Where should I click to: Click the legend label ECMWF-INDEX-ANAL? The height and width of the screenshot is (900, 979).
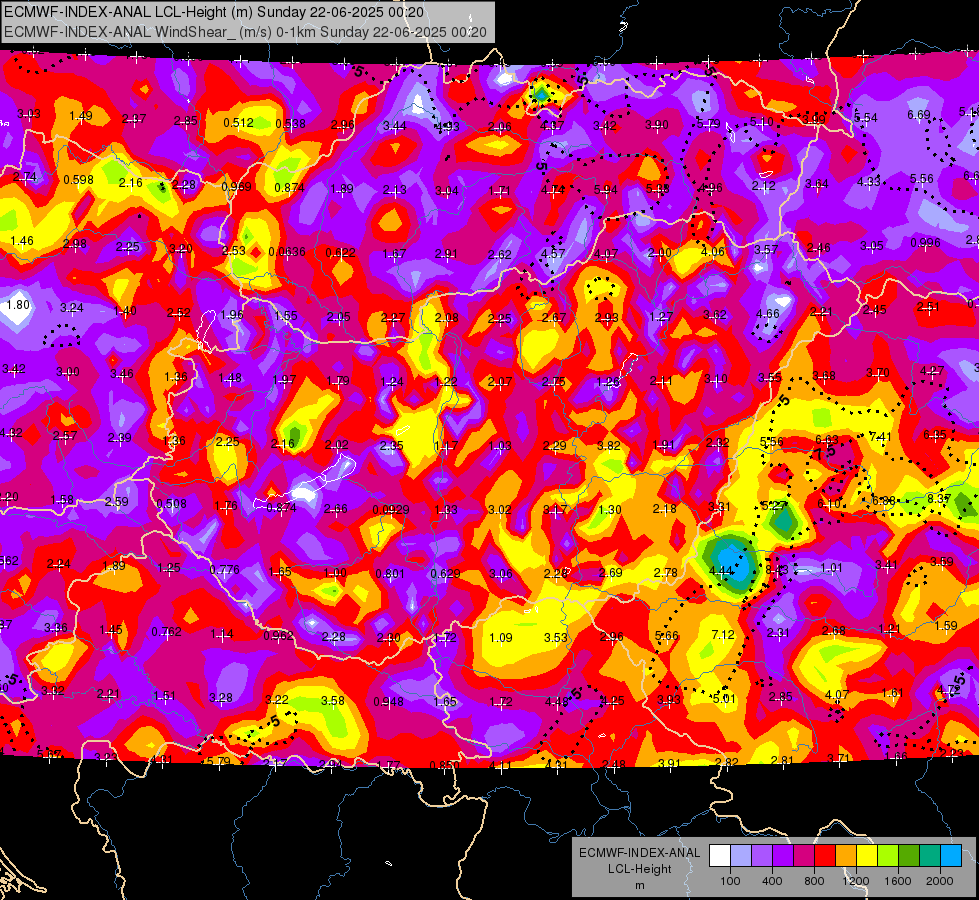(x=639, y=853)
